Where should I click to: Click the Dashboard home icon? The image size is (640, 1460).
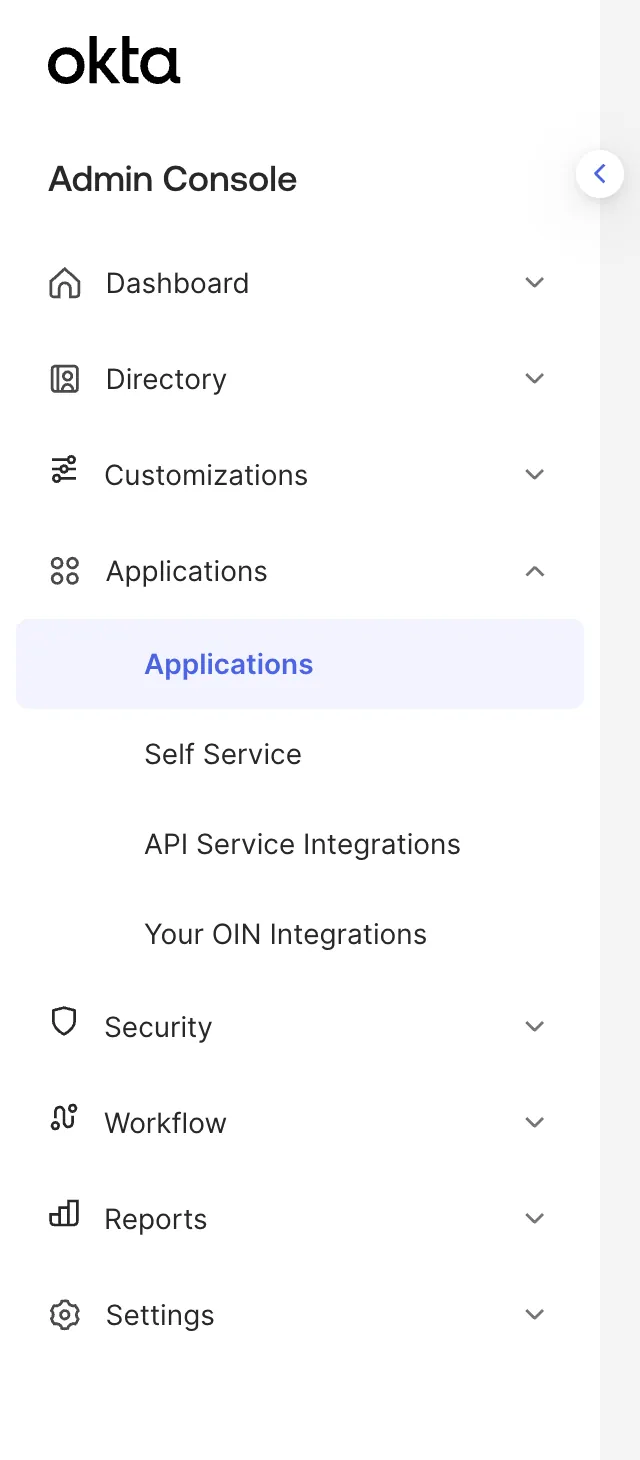[65, 283]
